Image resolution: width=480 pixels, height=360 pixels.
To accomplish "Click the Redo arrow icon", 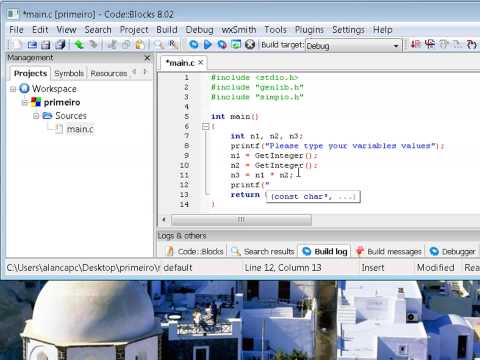I will click(x=94, y=44).
